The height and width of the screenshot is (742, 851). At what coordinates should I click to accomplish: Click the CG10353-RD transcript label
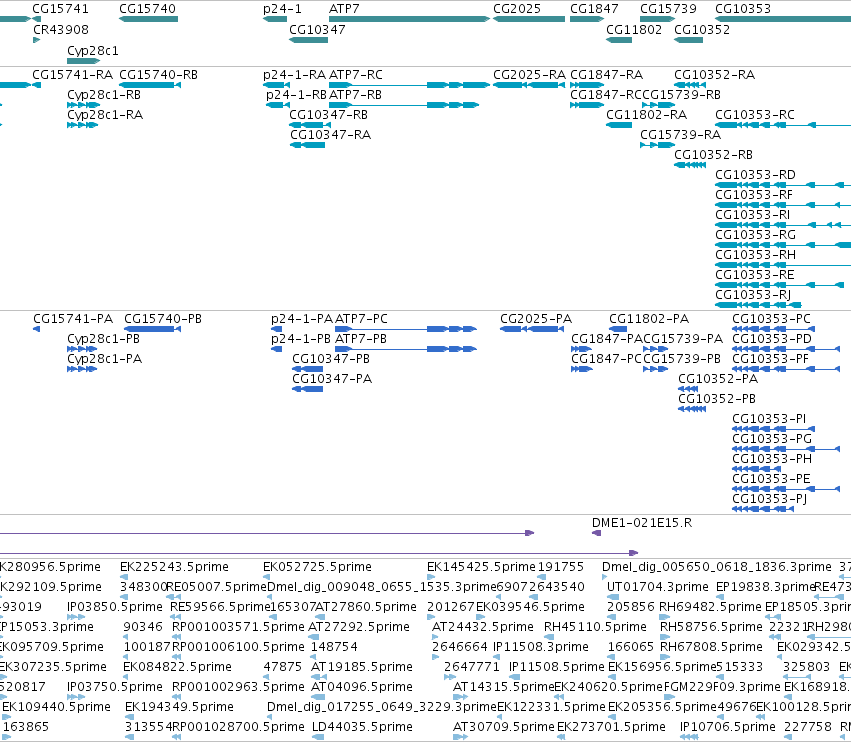tap(755, 174)
